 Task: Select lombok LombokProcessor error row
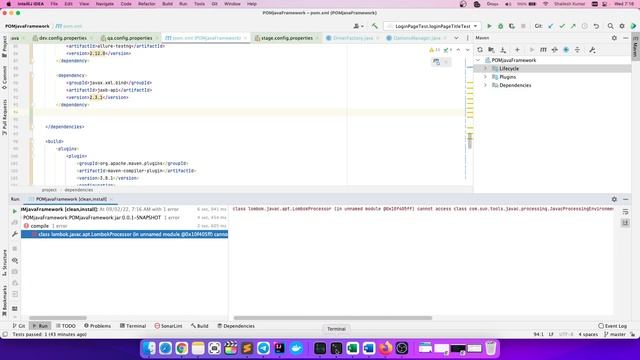pos(124,234)
